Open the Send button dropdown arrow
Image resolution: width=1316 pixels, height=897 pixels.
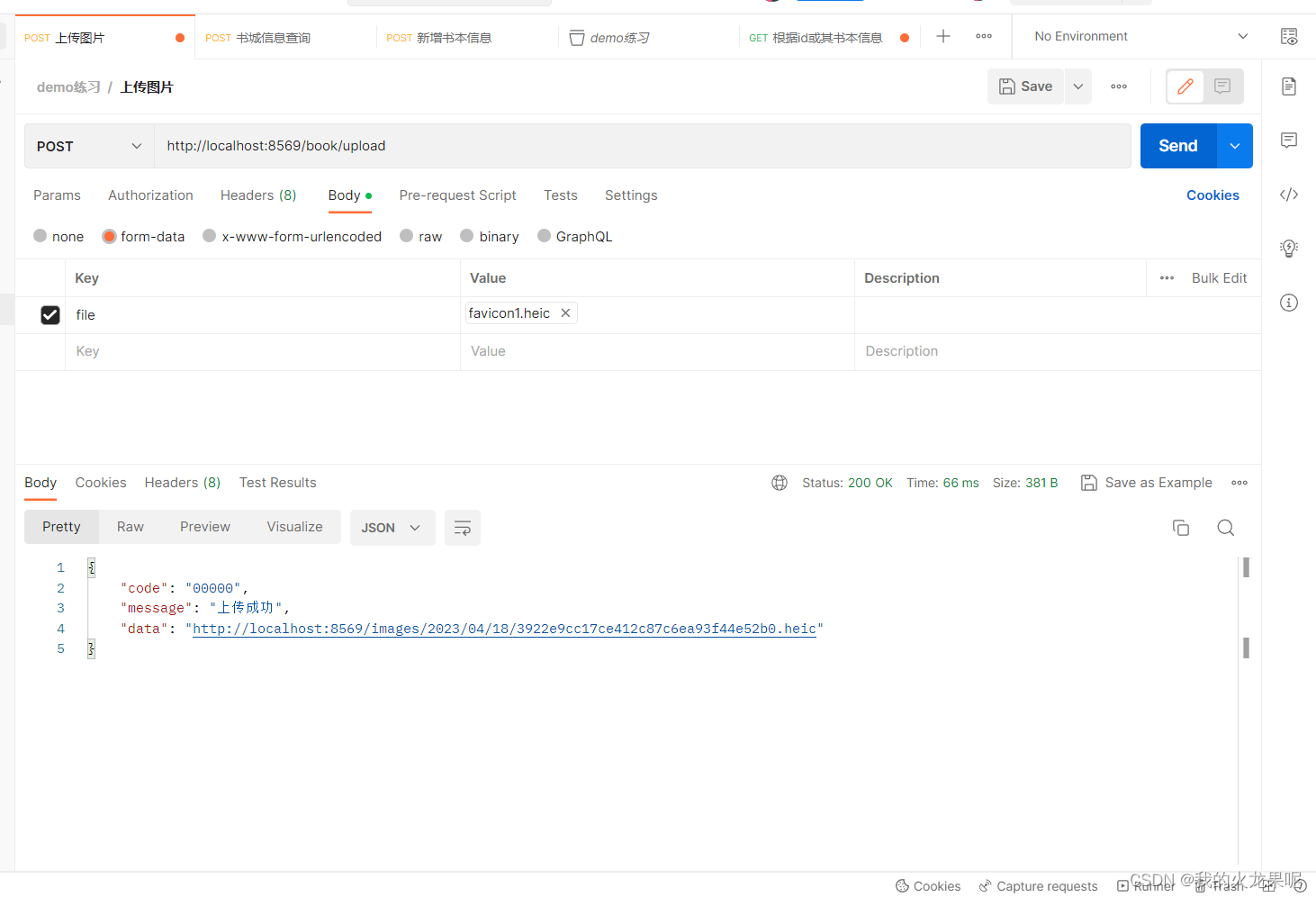tap(1235, 146)
